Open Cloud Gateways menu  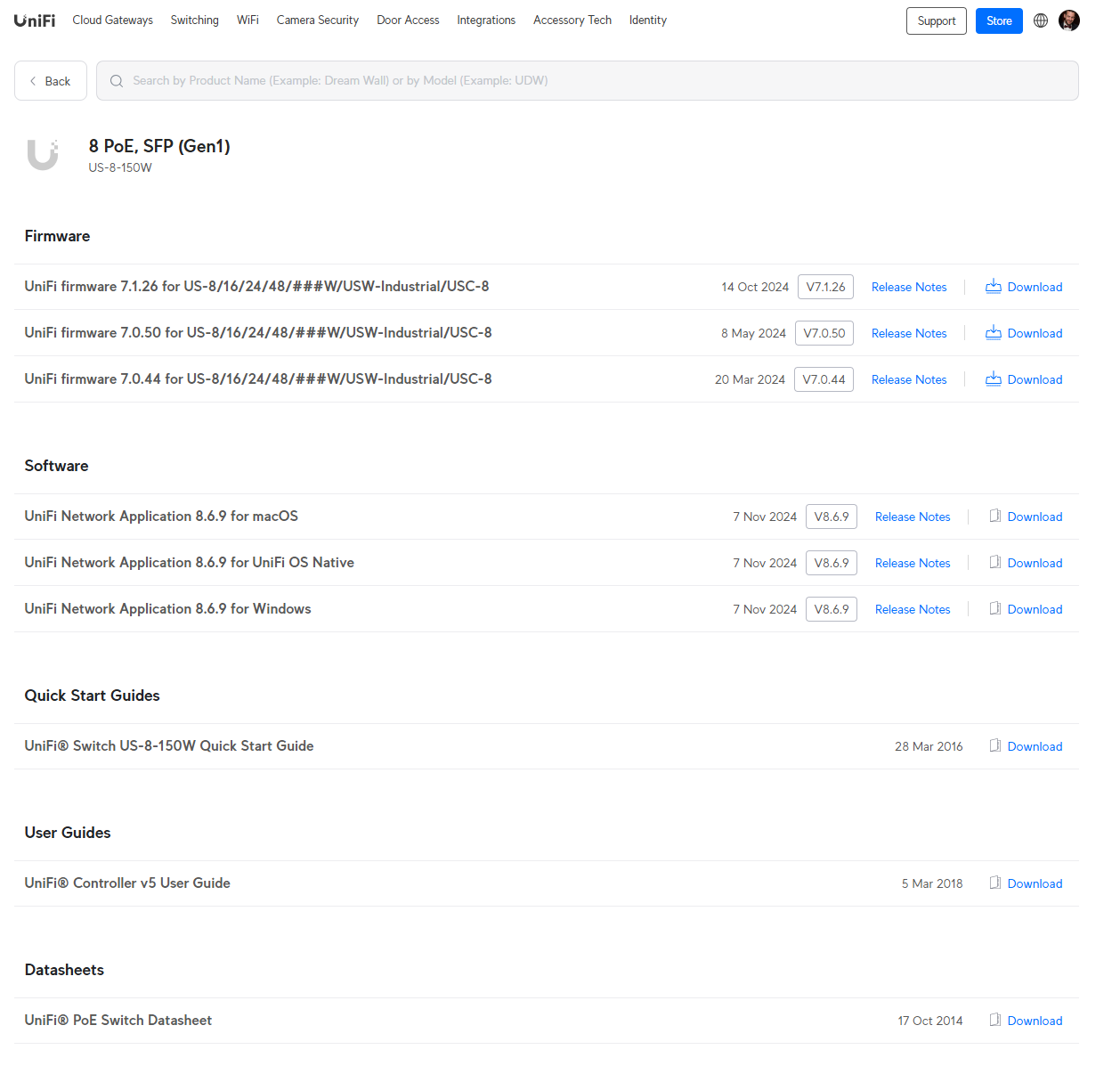click(x=112, y=20)
